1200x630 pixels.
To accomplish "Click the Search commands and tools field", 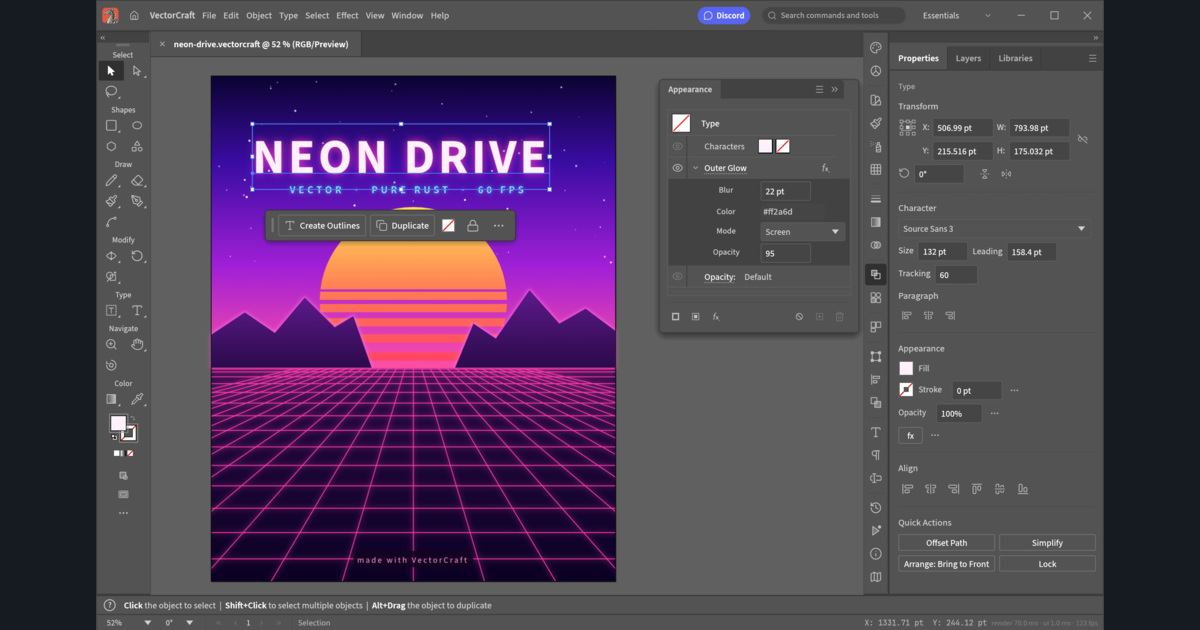I will 834,16.
